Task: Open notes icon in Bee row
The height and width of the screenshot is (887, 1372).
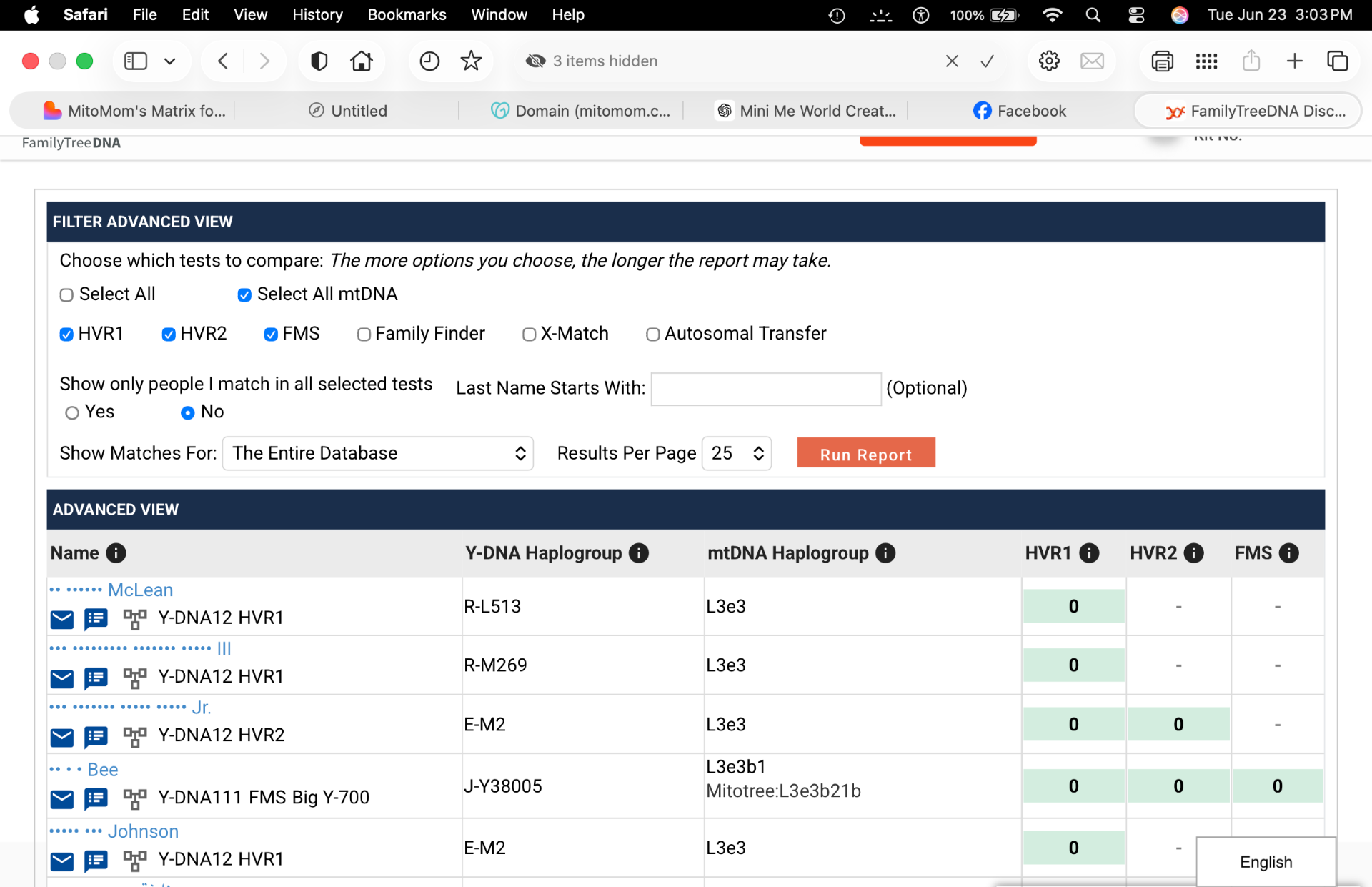Action: point(96,798)
